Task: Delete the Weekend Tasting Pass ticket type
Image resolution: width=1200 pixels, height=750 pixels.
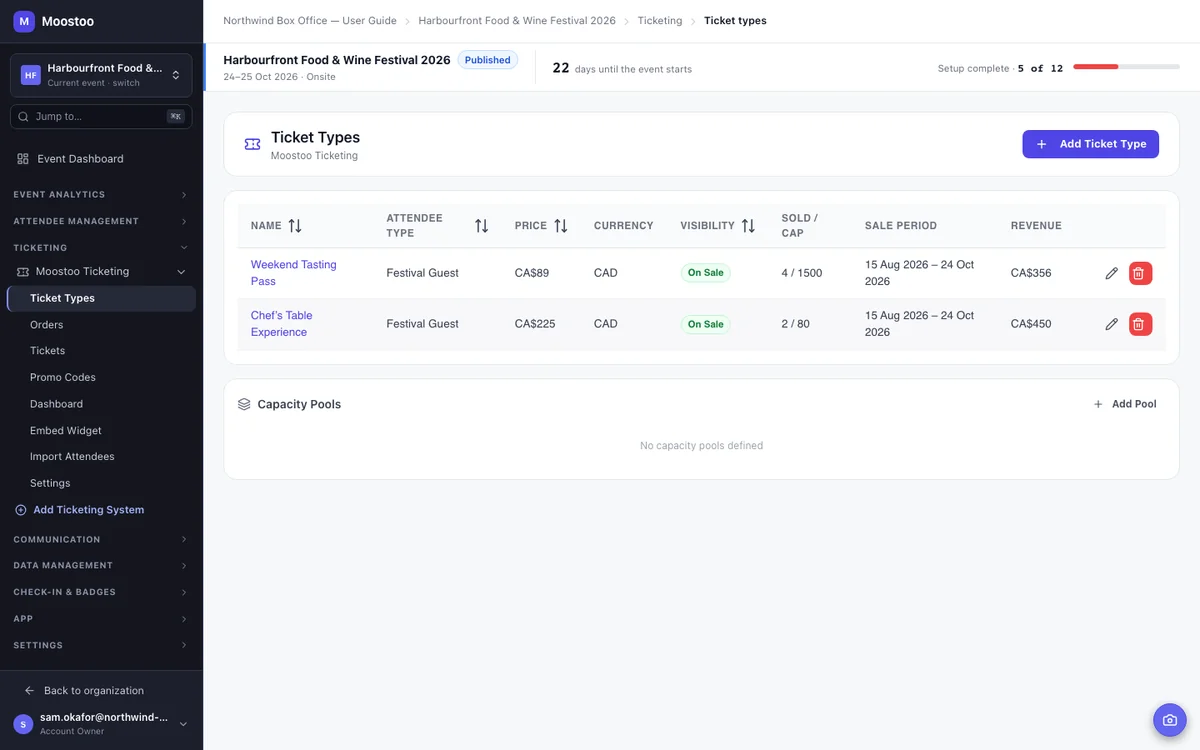Action: (1140, 273)
